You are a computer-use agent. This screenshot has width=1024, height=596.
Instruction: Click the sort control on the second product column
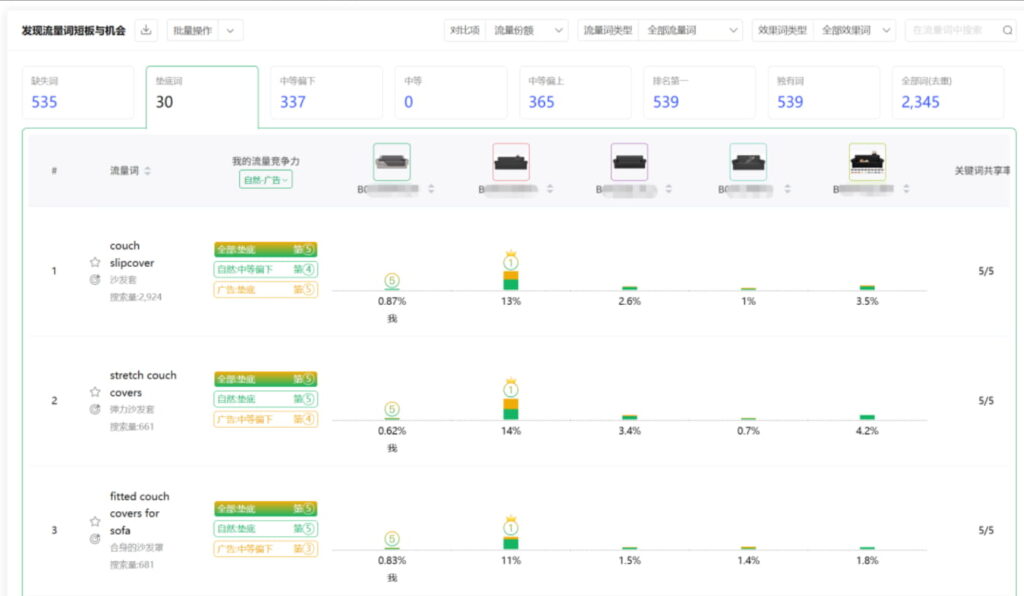[549, 189]
